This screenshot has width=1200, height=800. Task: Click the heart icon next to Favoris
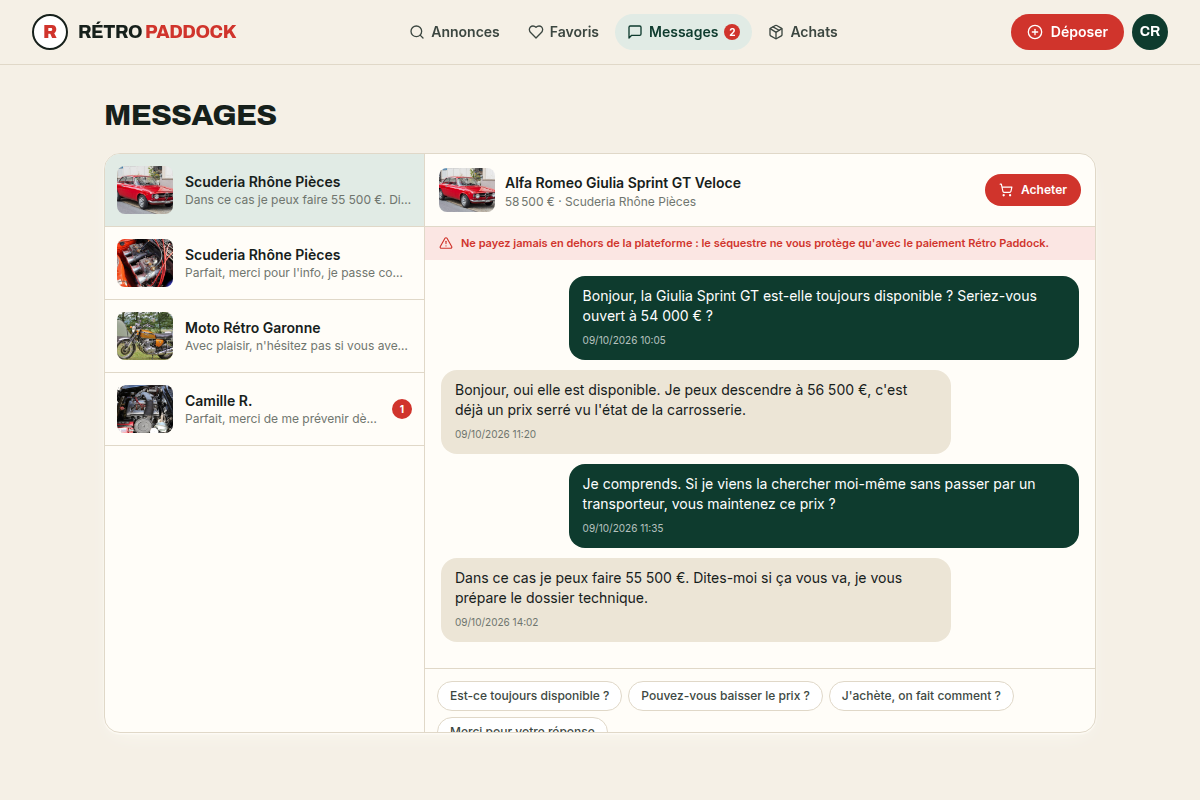536,32
